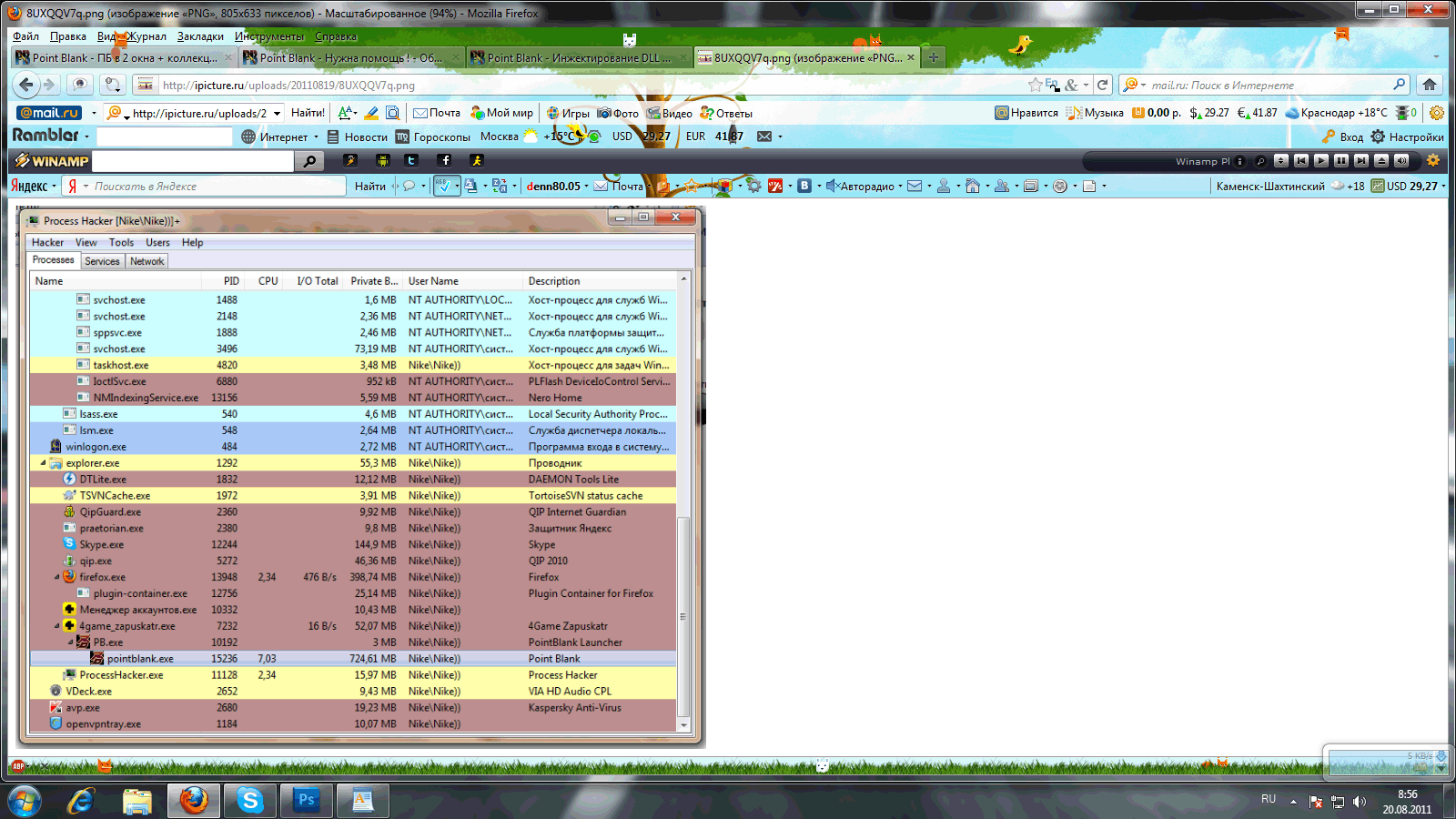Click Yandex bar Найти search button

pos(370,186)
